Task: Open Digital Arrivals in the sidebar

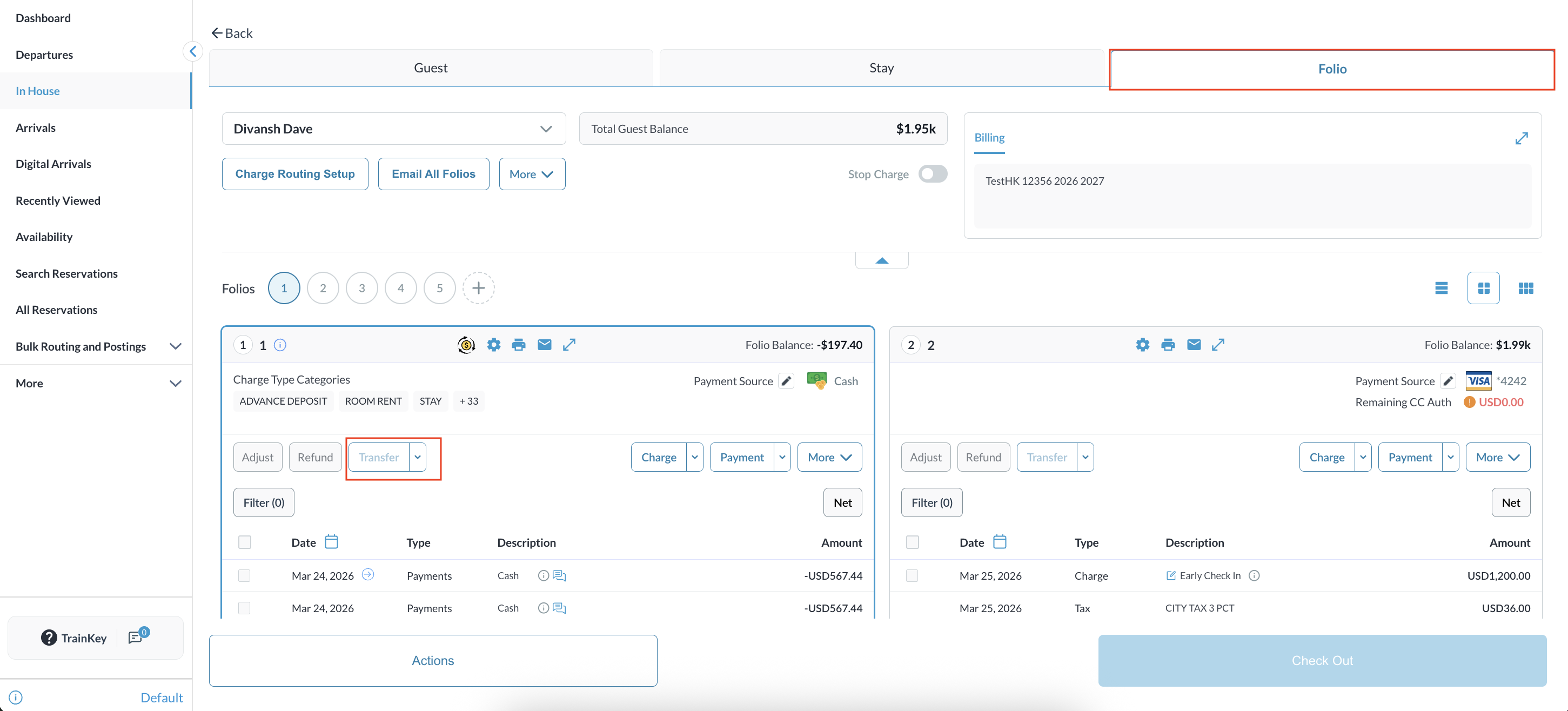Action: pyautogui.click(x=53, y=164)
